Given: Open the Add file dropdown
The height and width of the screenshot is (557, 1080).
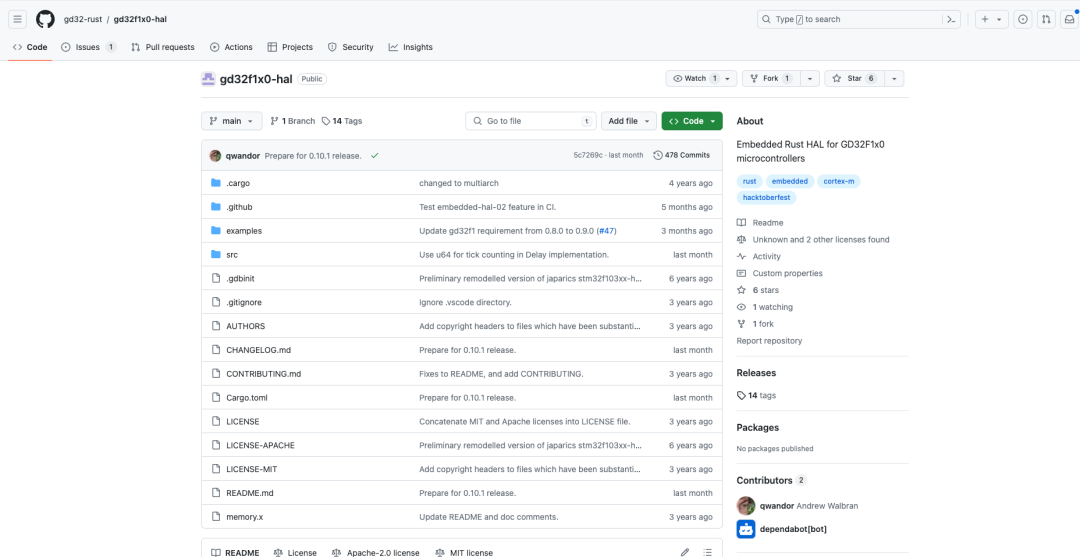Looking at the screenshot, I should 628,120.
